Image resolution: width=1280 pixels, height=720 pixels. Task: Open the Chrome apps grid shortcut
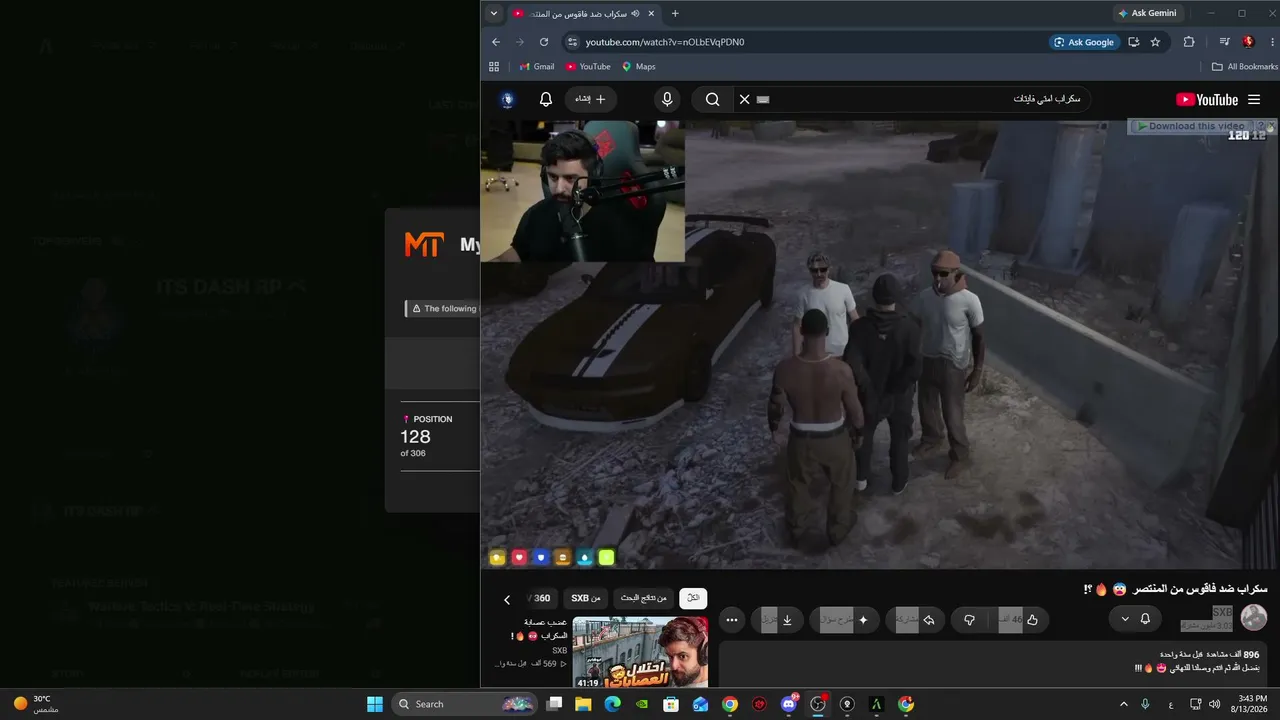click(494, 67)
